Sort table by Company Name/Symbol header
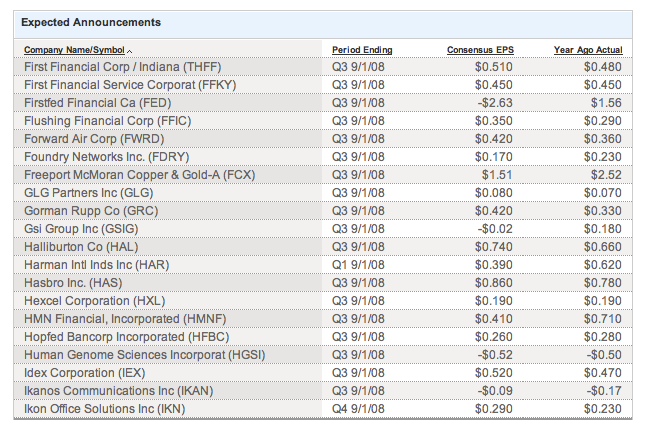649x427 pixels. click(x=75, y=50)
